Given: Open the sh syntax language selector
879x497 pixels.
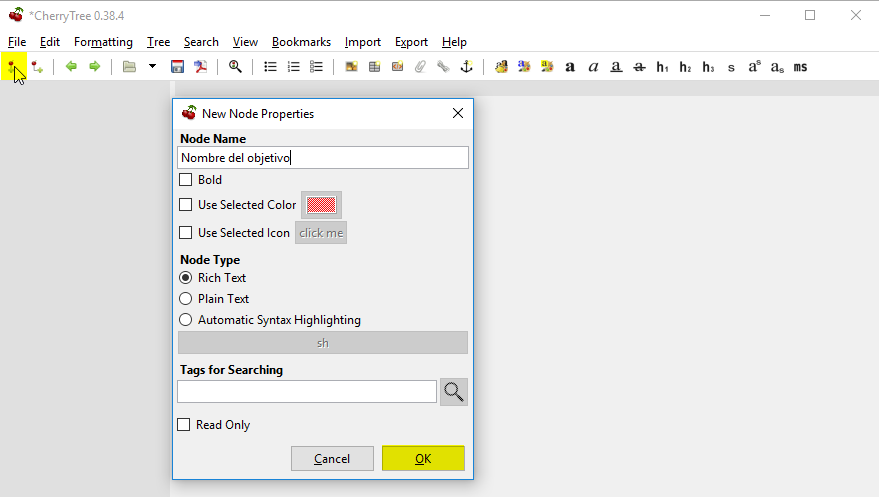Looking at the screenshot, I should pos(322,343).
